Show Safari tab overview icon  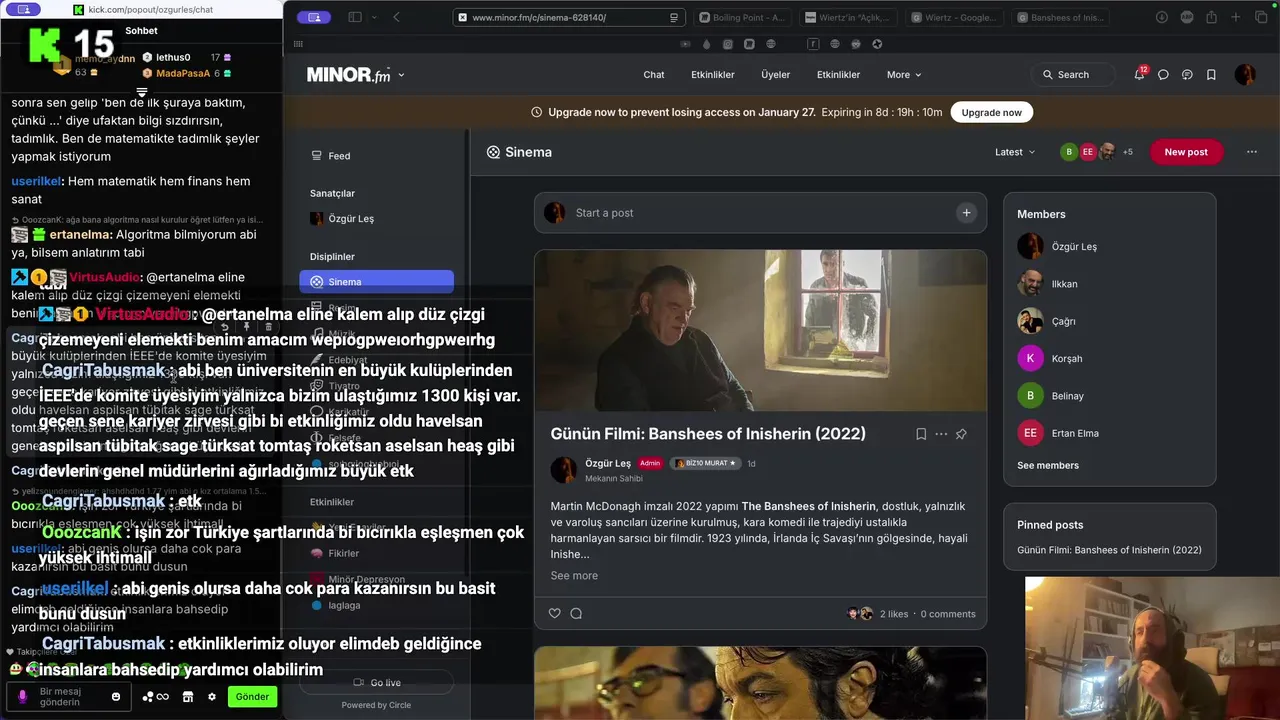[1261, 17]
